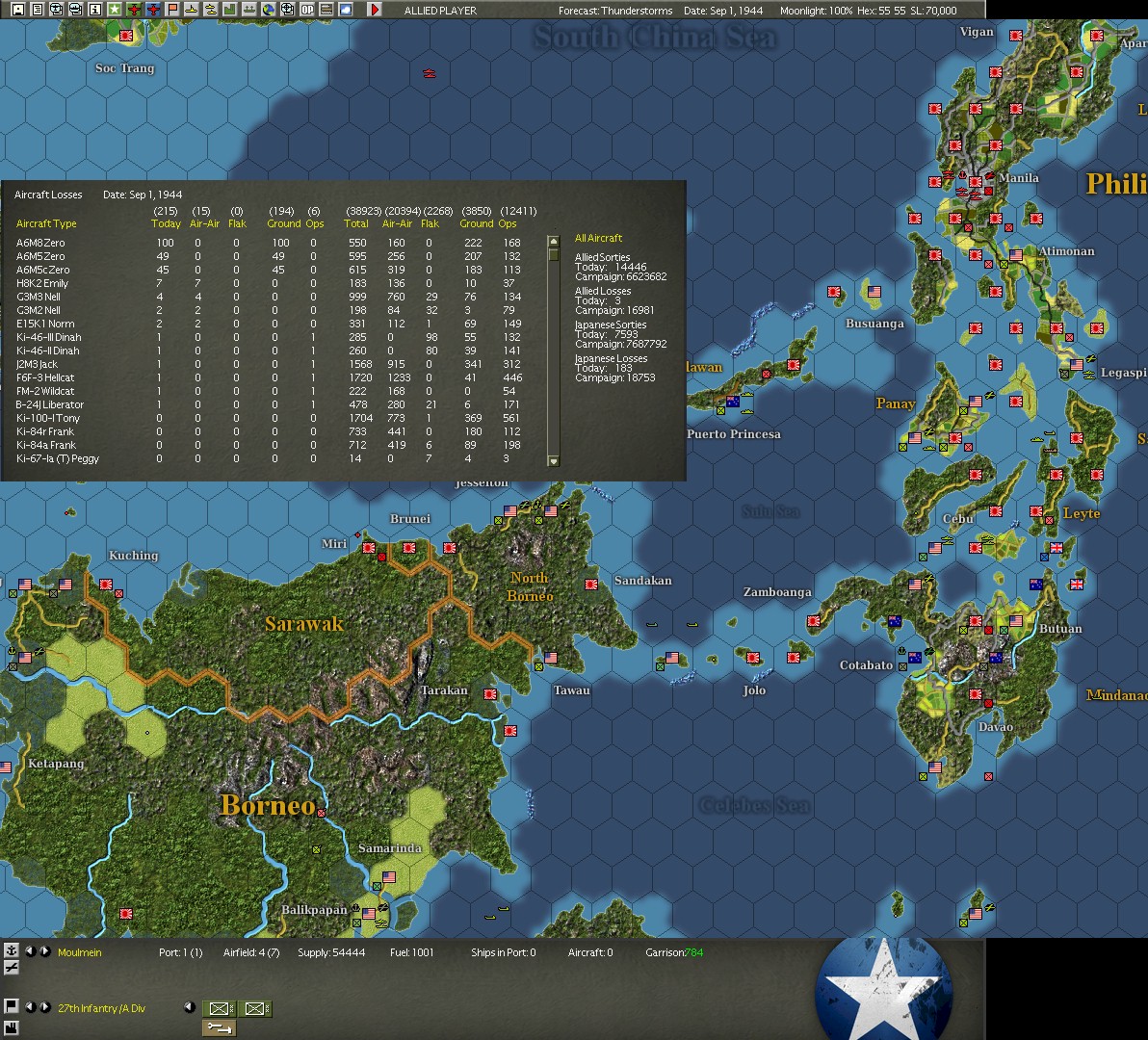Click the tan wrench base force icon
The height and width of the screenshot is (1040, 1148).
pos(219,1028)
